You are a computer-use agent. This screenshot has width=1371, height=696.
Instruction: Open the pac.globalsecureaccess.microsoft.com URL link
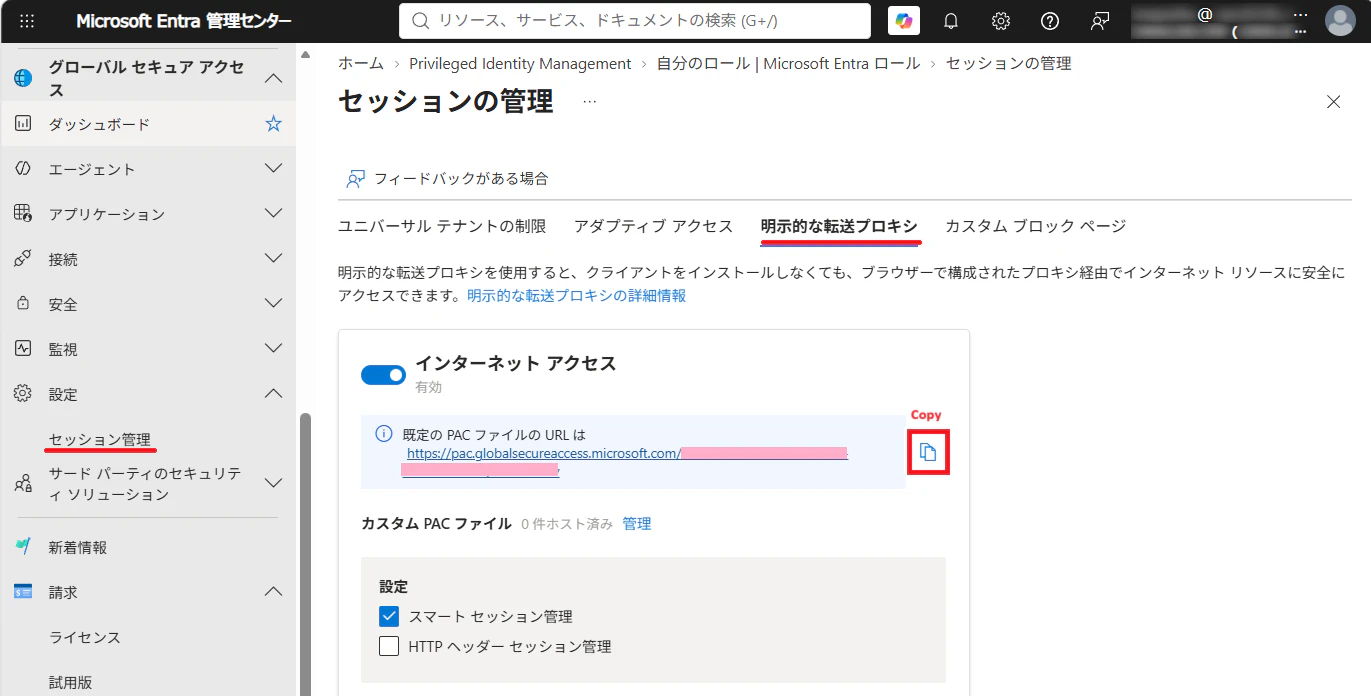[543, 453]
